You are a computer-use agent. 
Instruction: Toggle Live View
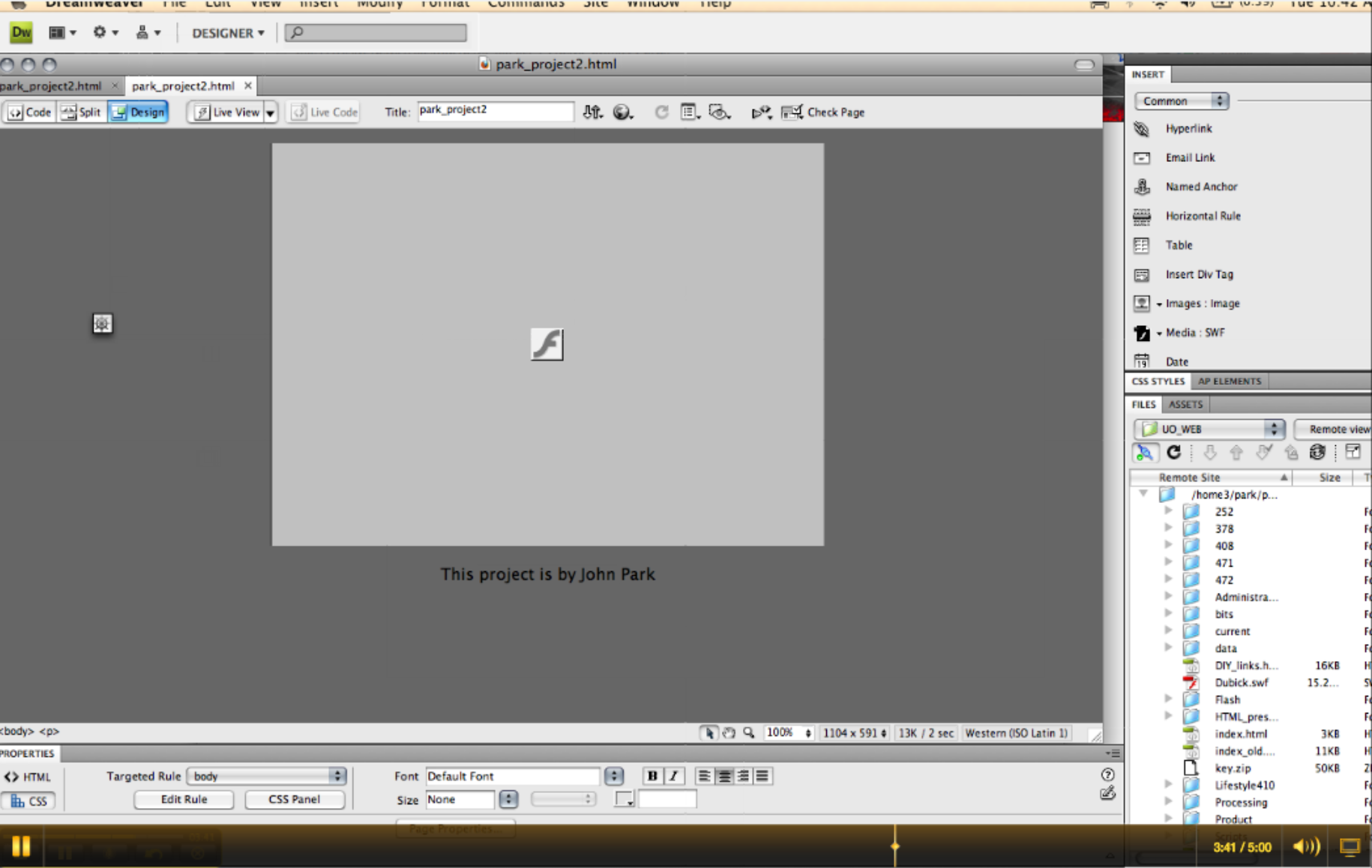(226, 112)
